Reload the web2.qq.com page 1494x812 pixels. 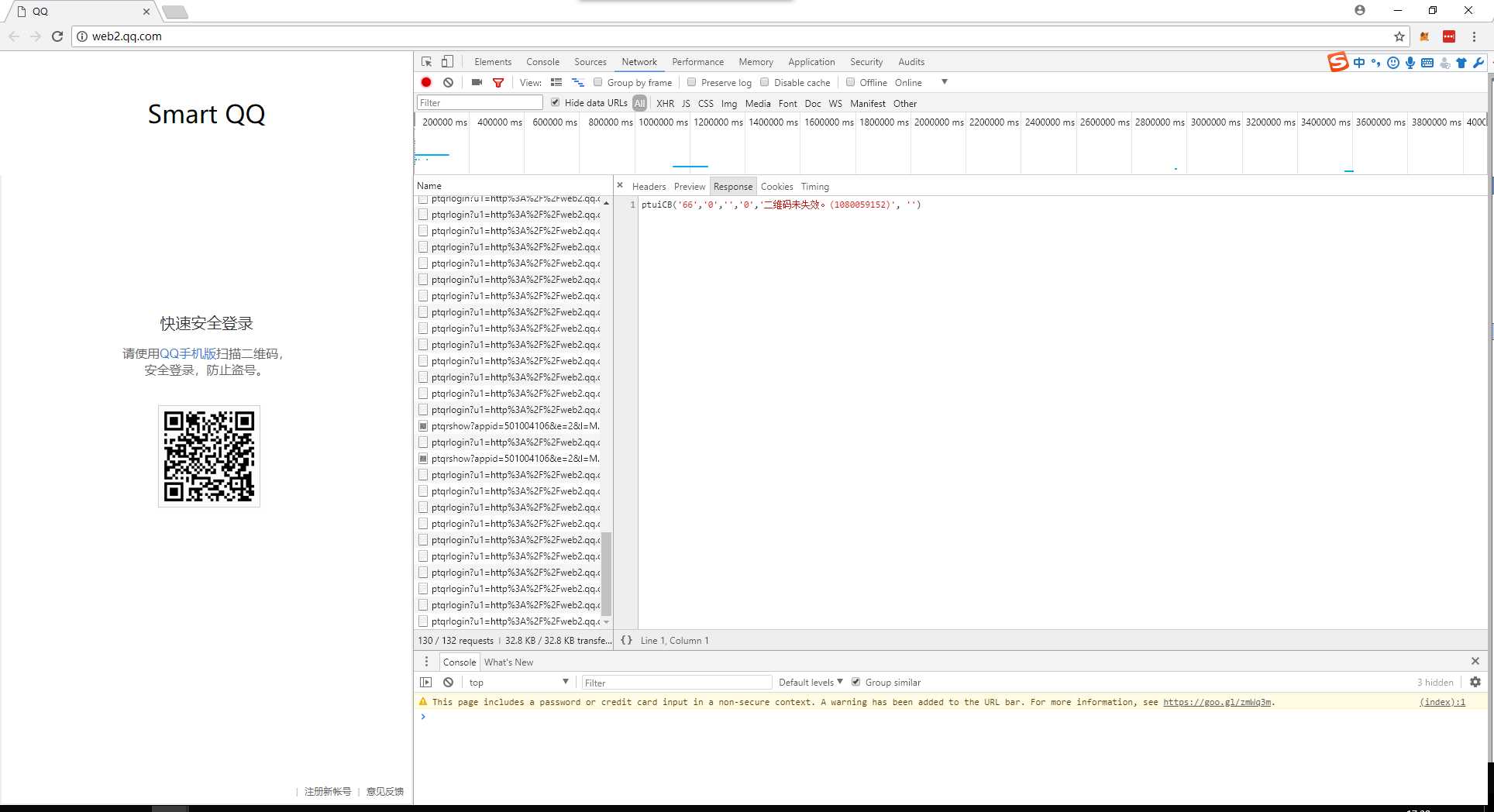click(57, 36)
